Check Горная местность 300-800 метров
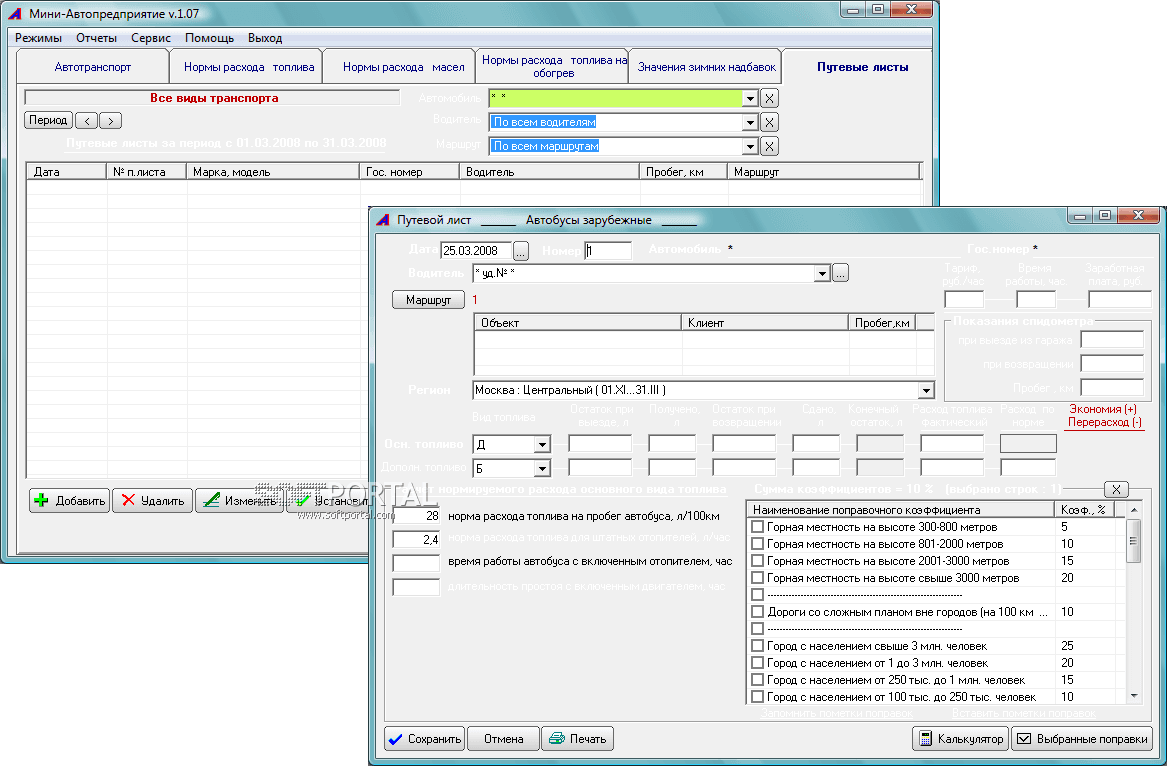Screen dimensions: 1167x766 tap(758, 526)
